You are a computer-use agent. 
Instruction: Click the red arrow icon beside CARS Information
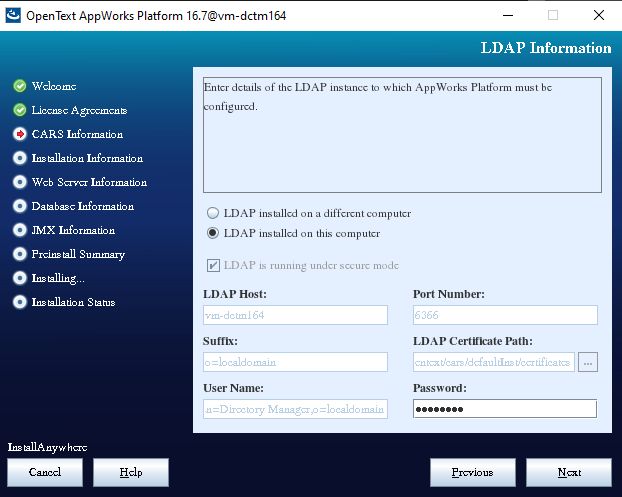(20, 134)
